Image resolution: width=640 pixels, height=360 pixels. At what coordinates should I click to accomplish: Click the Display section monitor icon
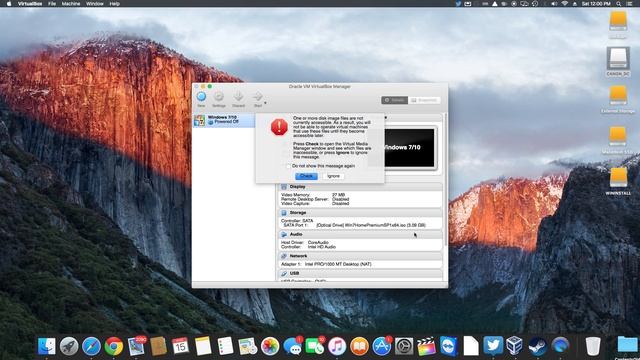click(284, 187)
